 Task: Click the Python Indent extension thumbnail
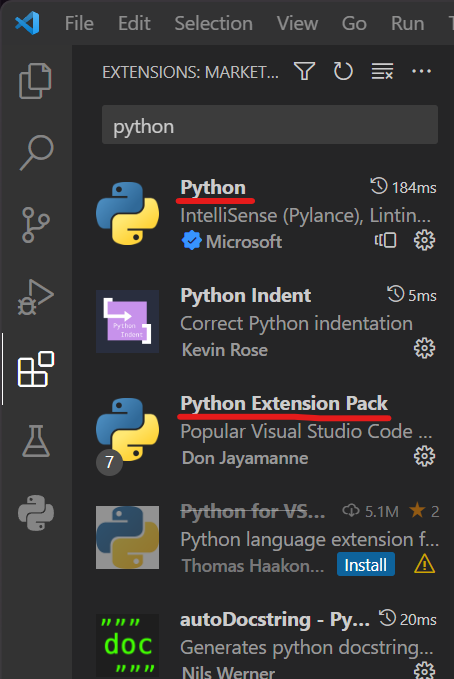(x=127, y=321)
